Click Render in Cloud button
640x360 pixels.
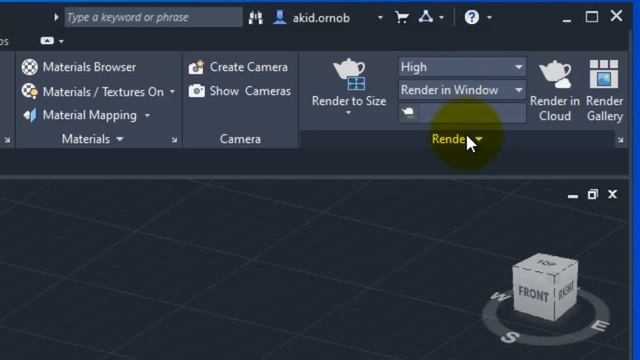[x=555, y=91]
